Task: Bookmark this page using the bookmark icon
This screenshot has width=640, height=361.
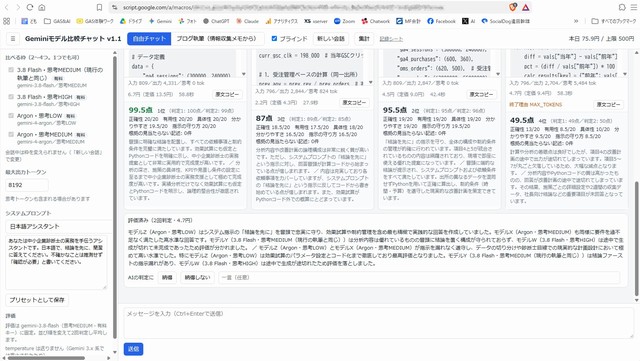Action: tap(99, 7)
